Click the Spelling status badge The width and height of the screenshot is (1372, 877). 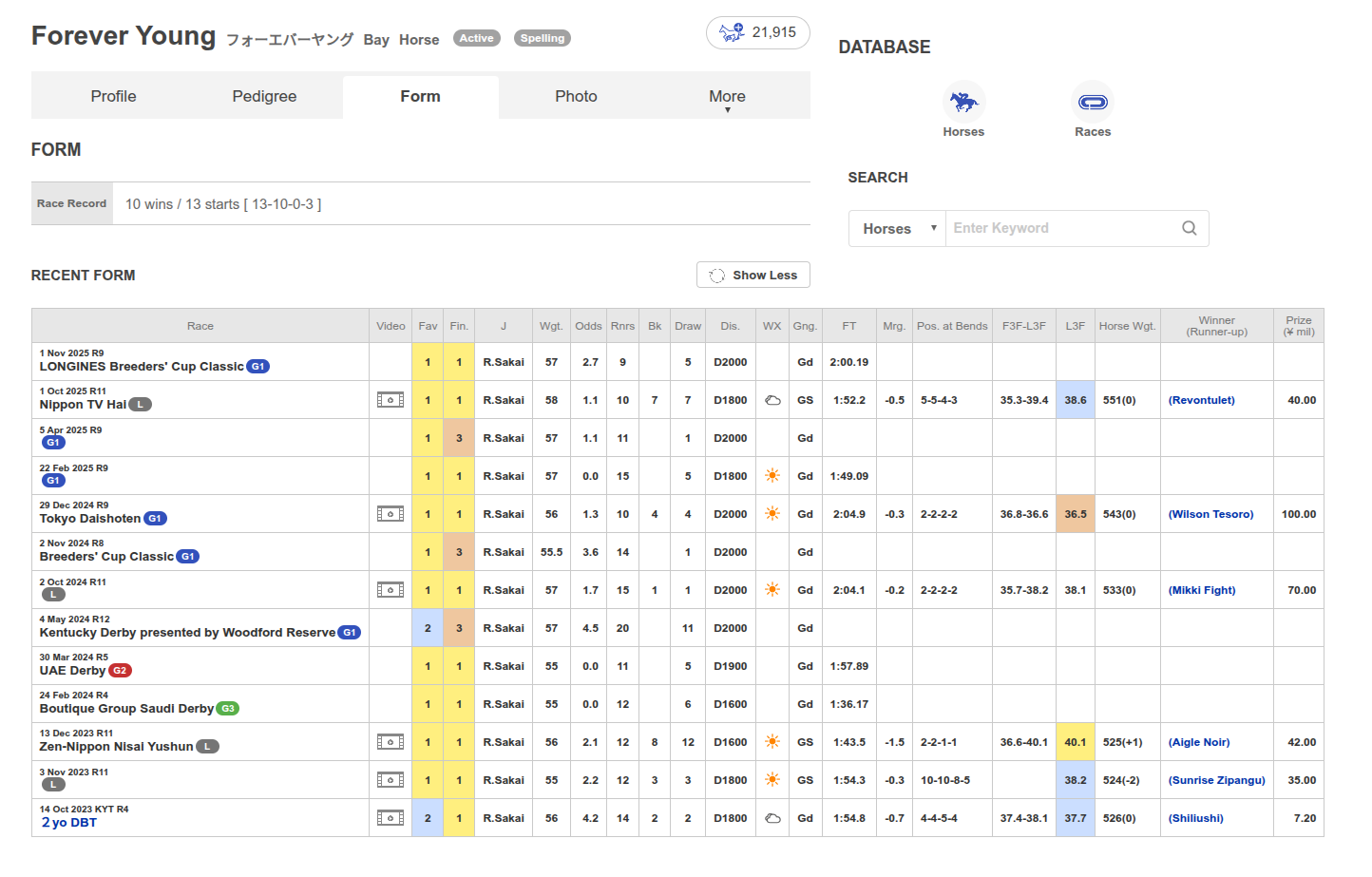543,38
